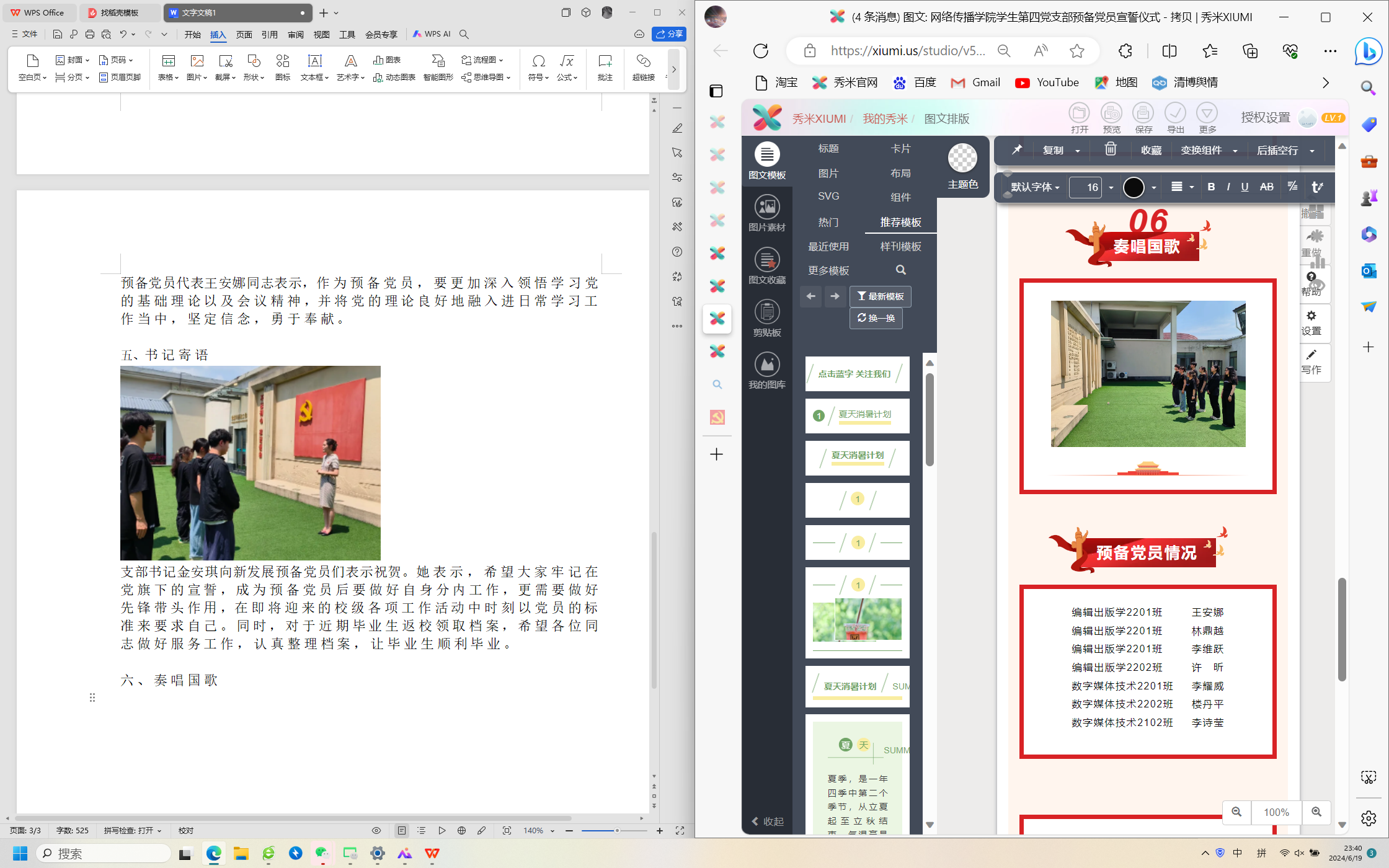Image resolution: width=1389 pixels, height=868 pixels.
Task: Adjust WPS zoom slider handle
Action: click(617, 830)
